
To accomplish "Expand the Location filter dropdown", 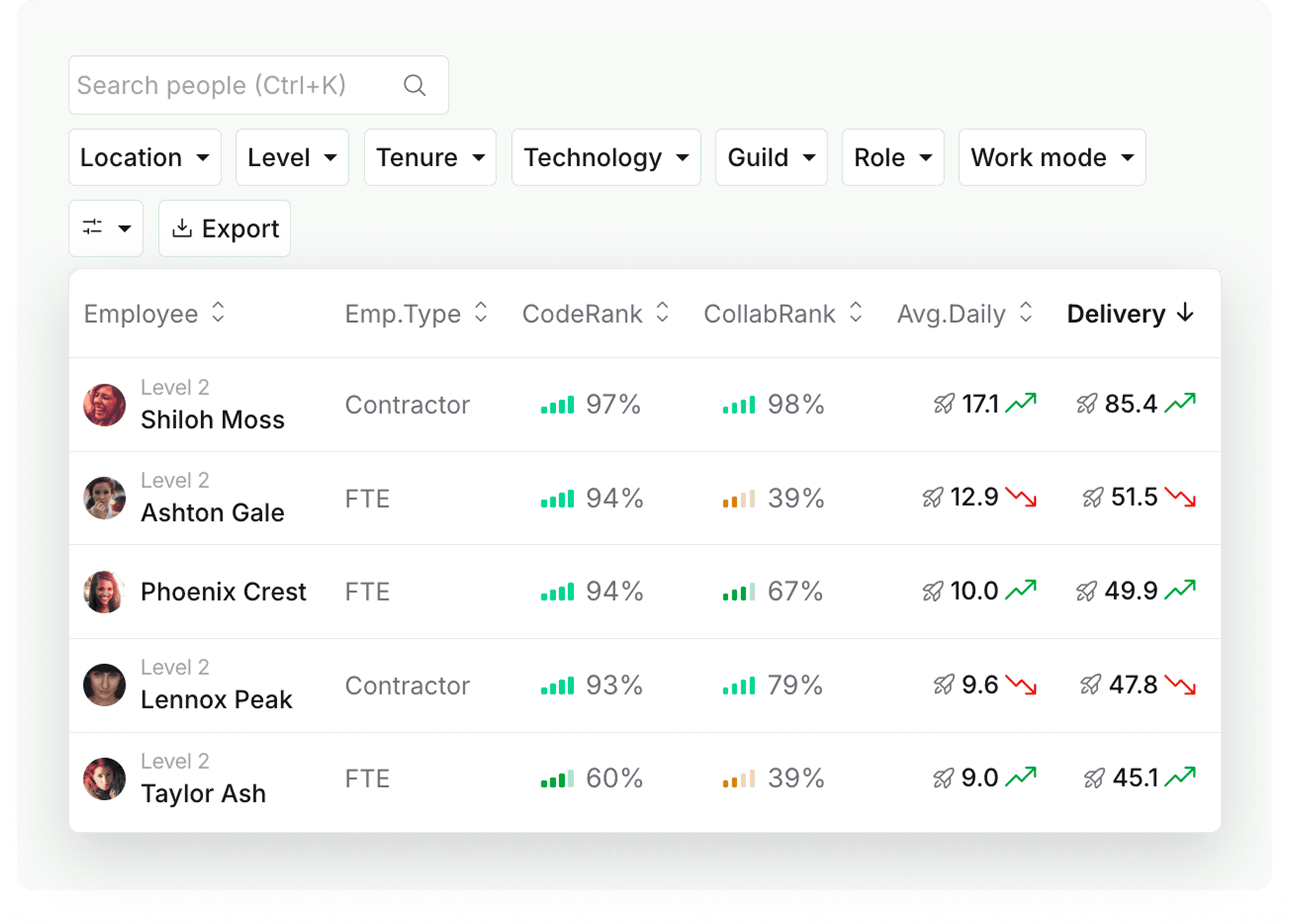I will pos(145,157).
